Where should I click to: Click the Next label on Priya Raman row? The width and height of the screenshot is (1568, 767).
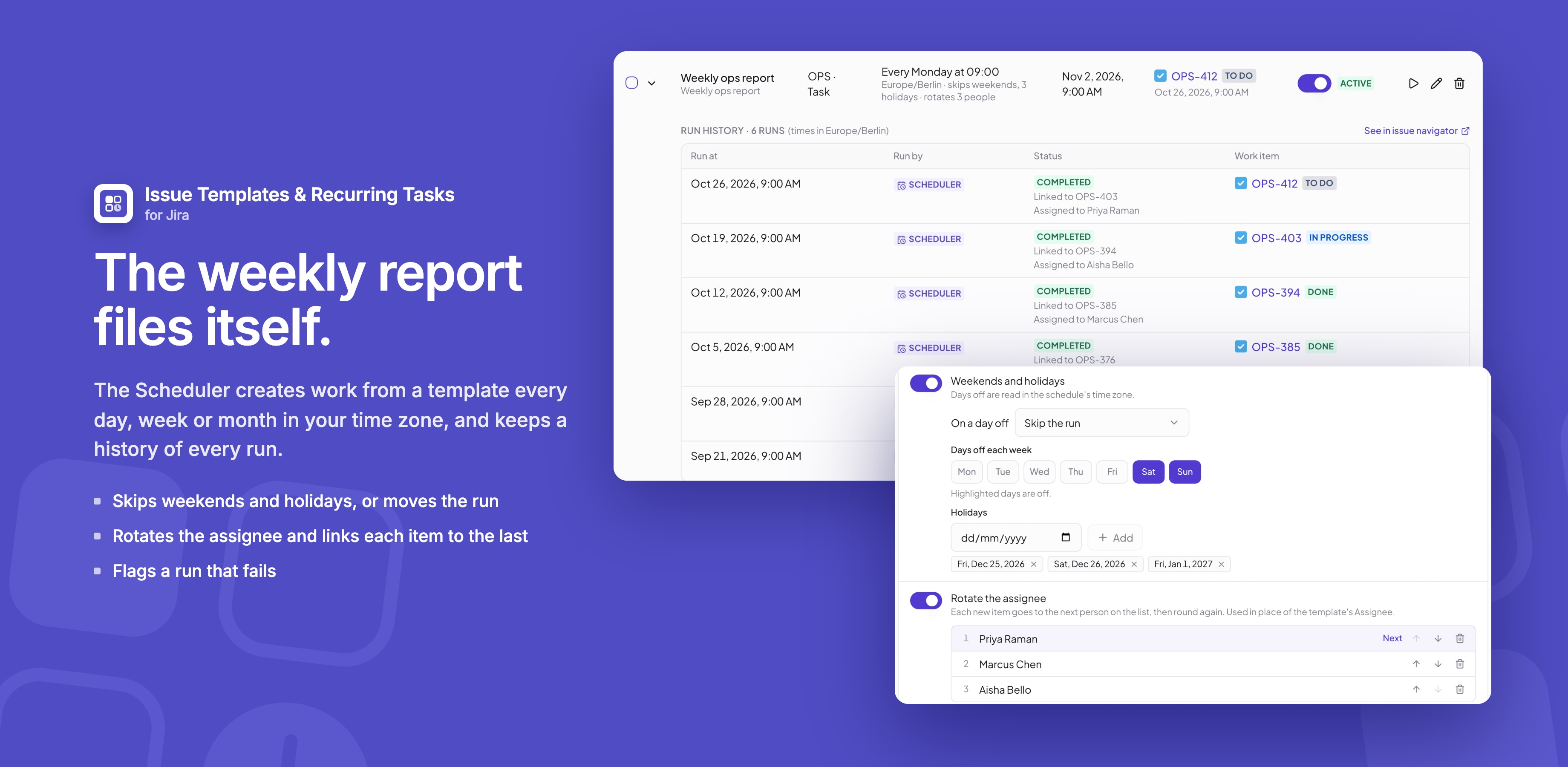[x=1392, y=639]
